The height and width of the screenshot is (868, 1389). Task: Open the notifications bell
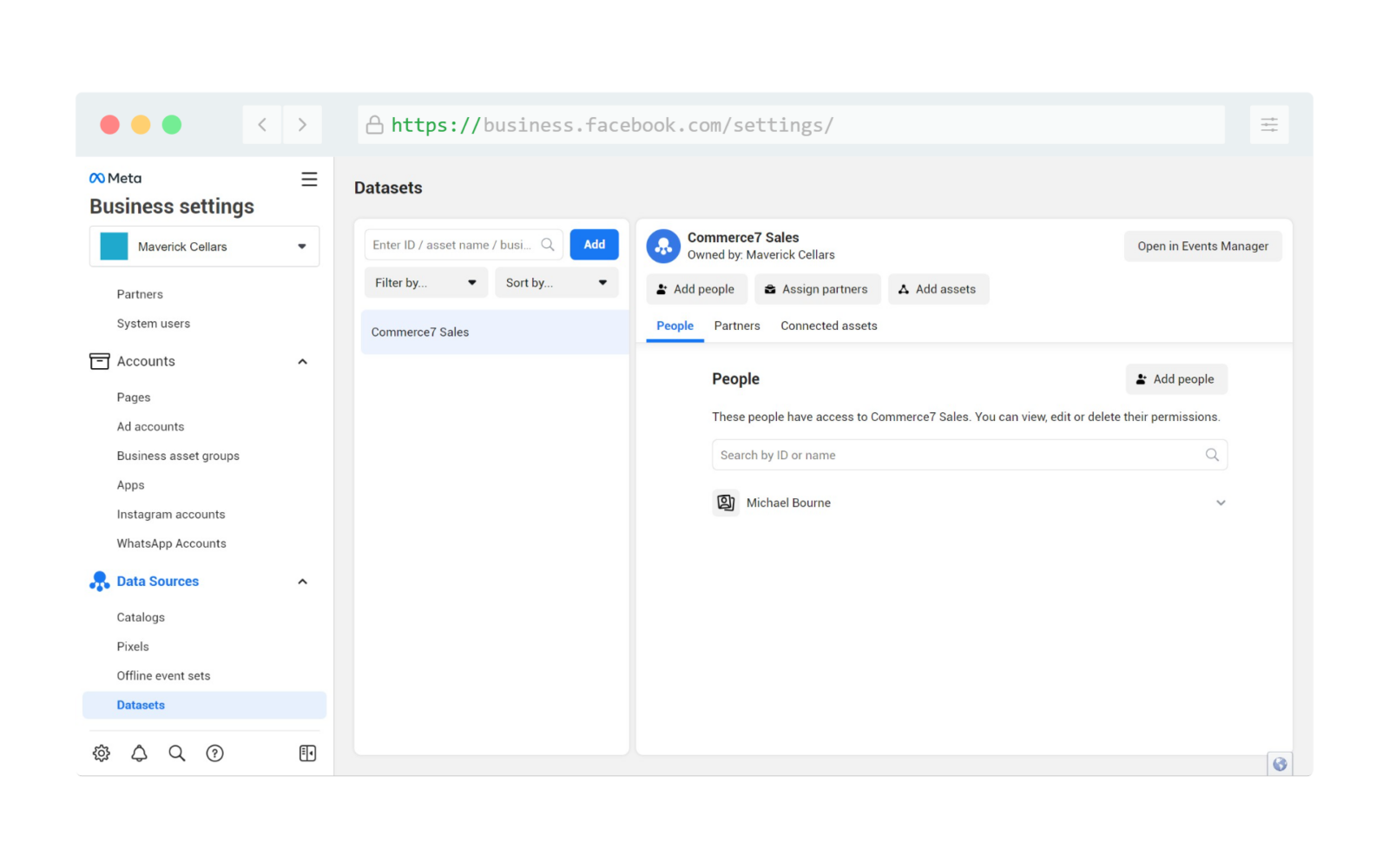pos(139,753)
